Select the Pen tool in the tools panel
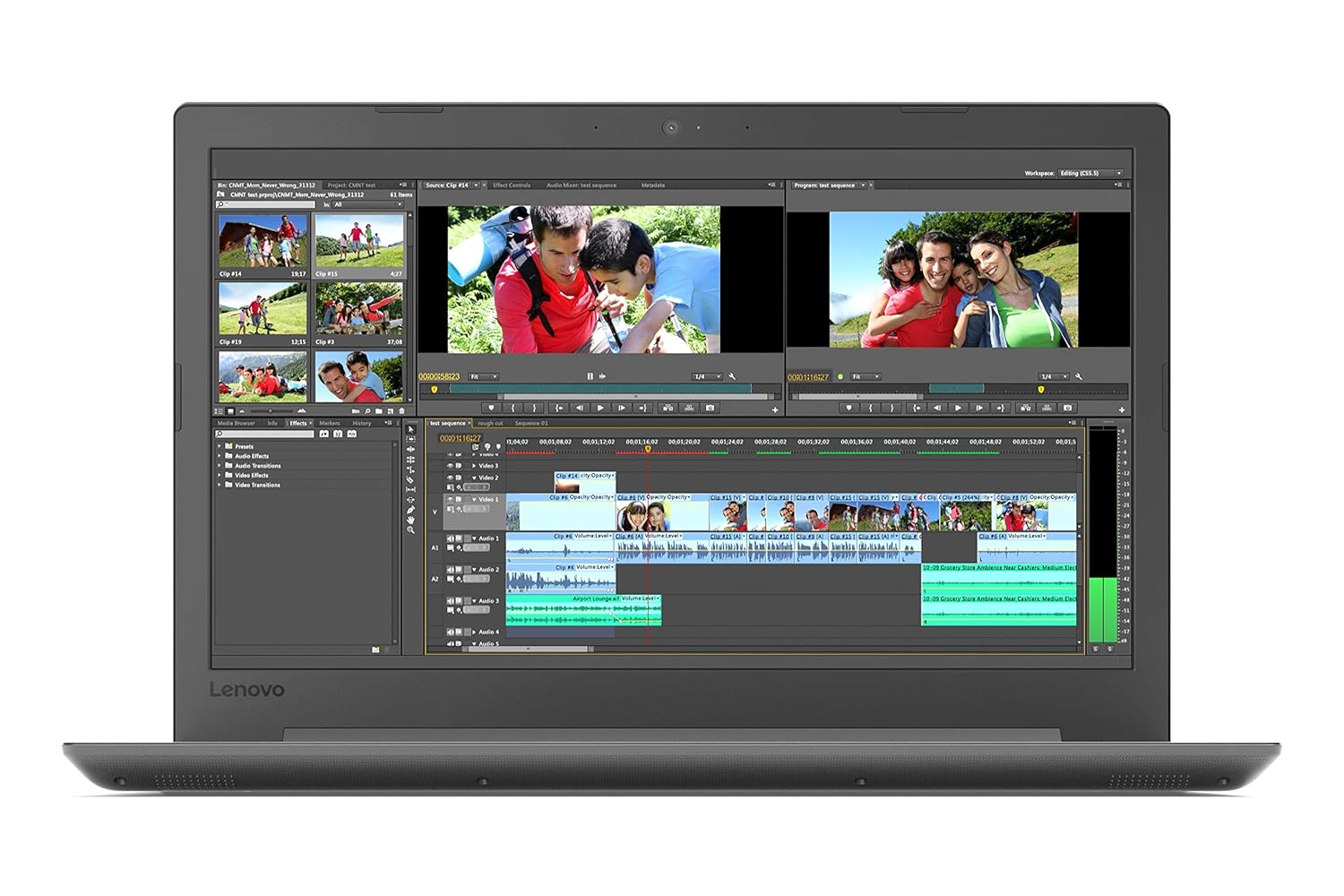This screenshot has height=896, width=1344. coord(410,510)
